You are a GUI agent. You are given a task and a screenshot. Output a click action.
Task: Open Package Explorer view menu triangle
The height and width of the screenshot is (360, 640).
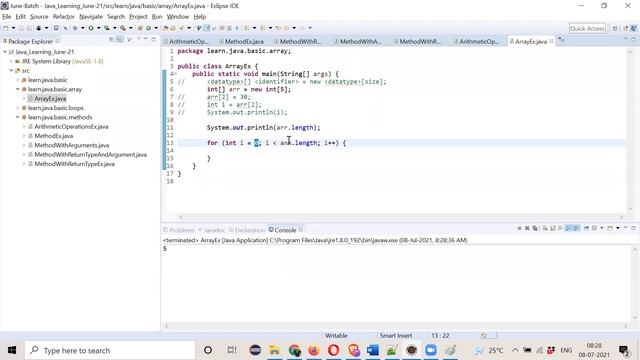(138, 39)
